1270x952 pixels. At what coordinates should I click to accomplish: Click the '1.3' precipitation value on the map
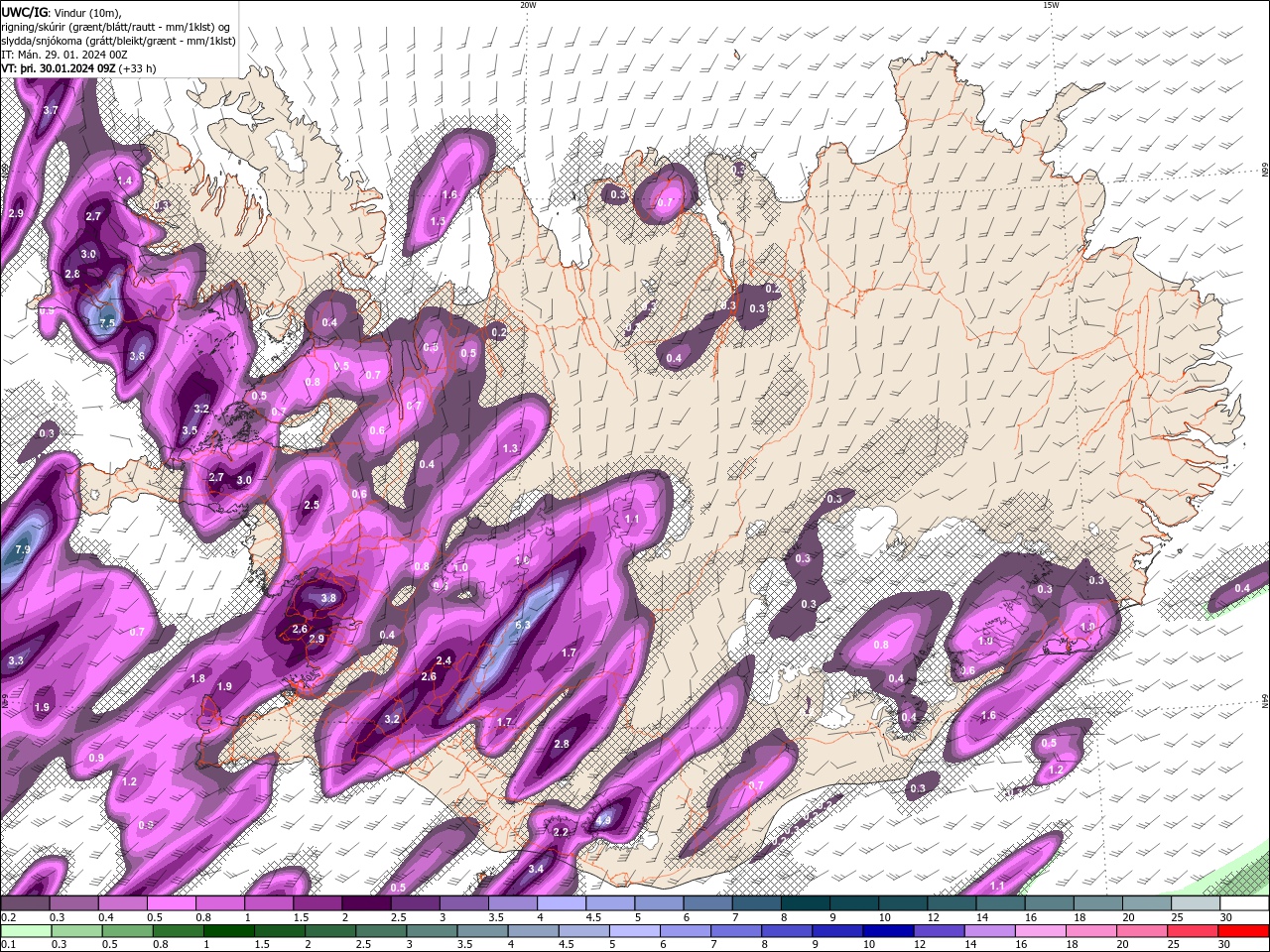tap(510, 449)
